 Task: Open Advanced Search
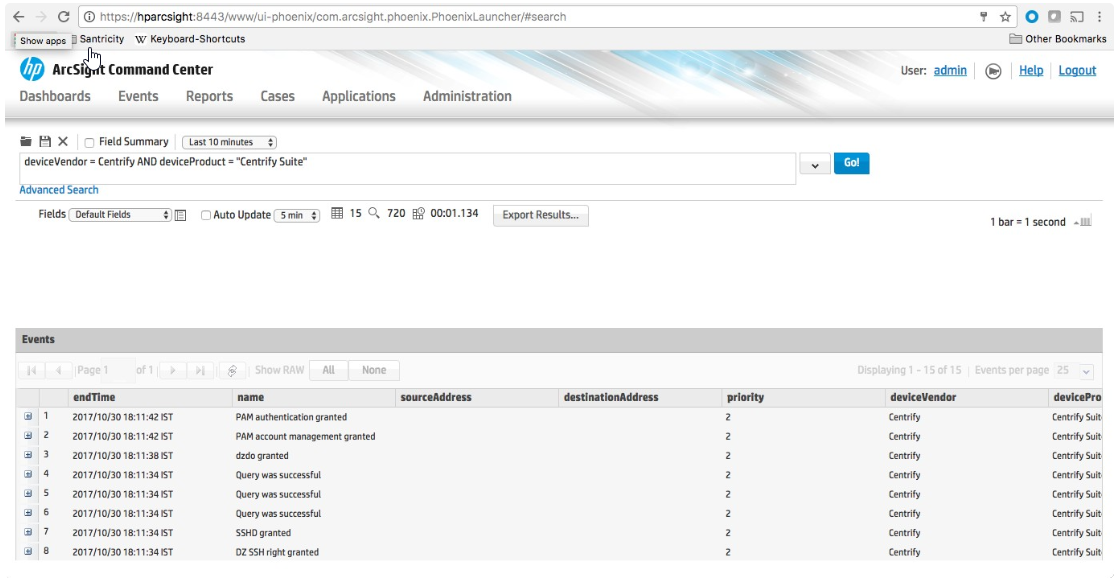57,189
